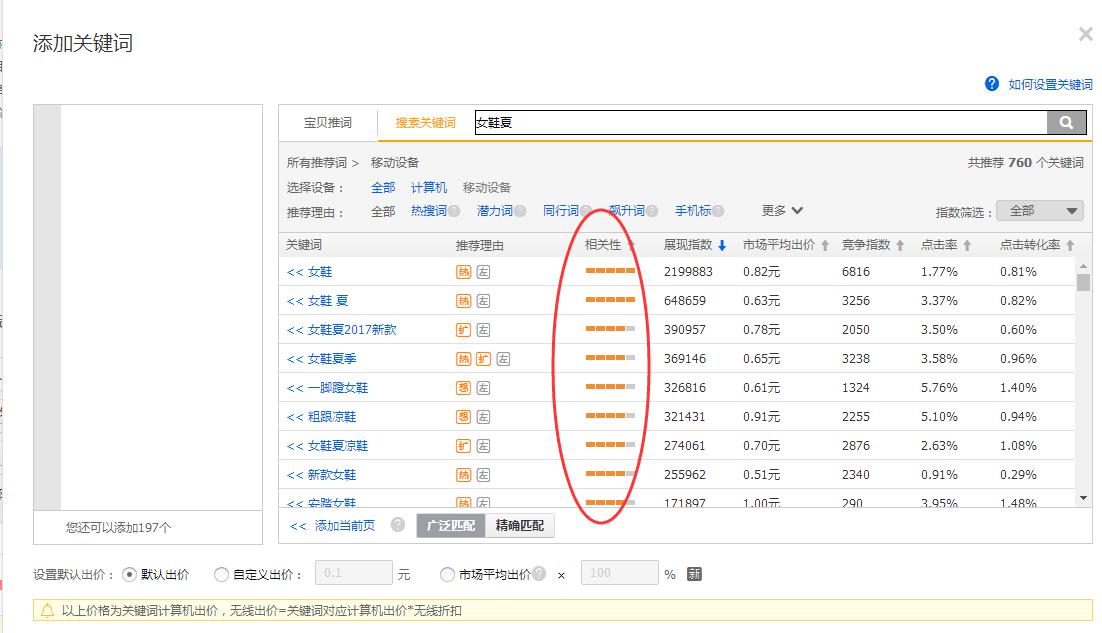Expand the 更多 filter options
The image size is (1102, 633).
779,210
